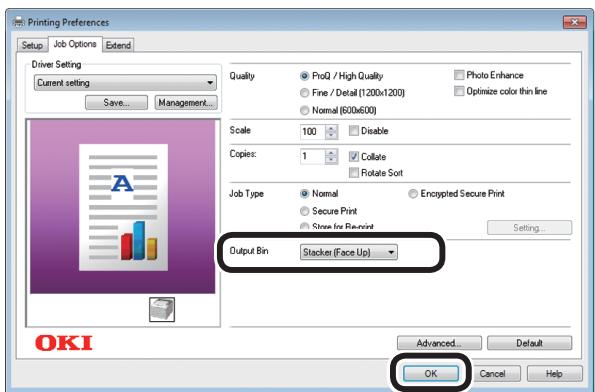Screen dimensions: 595x392
Task: Confirm with the OK button
Action: pyautogui.click(x=431, y=373)
